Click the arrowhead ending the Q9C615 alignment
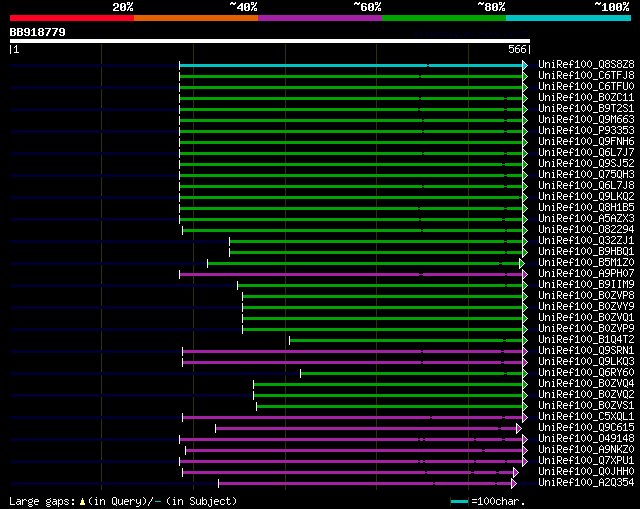The height and width of the screenshot is (509, 640). [x=518, y=429]
